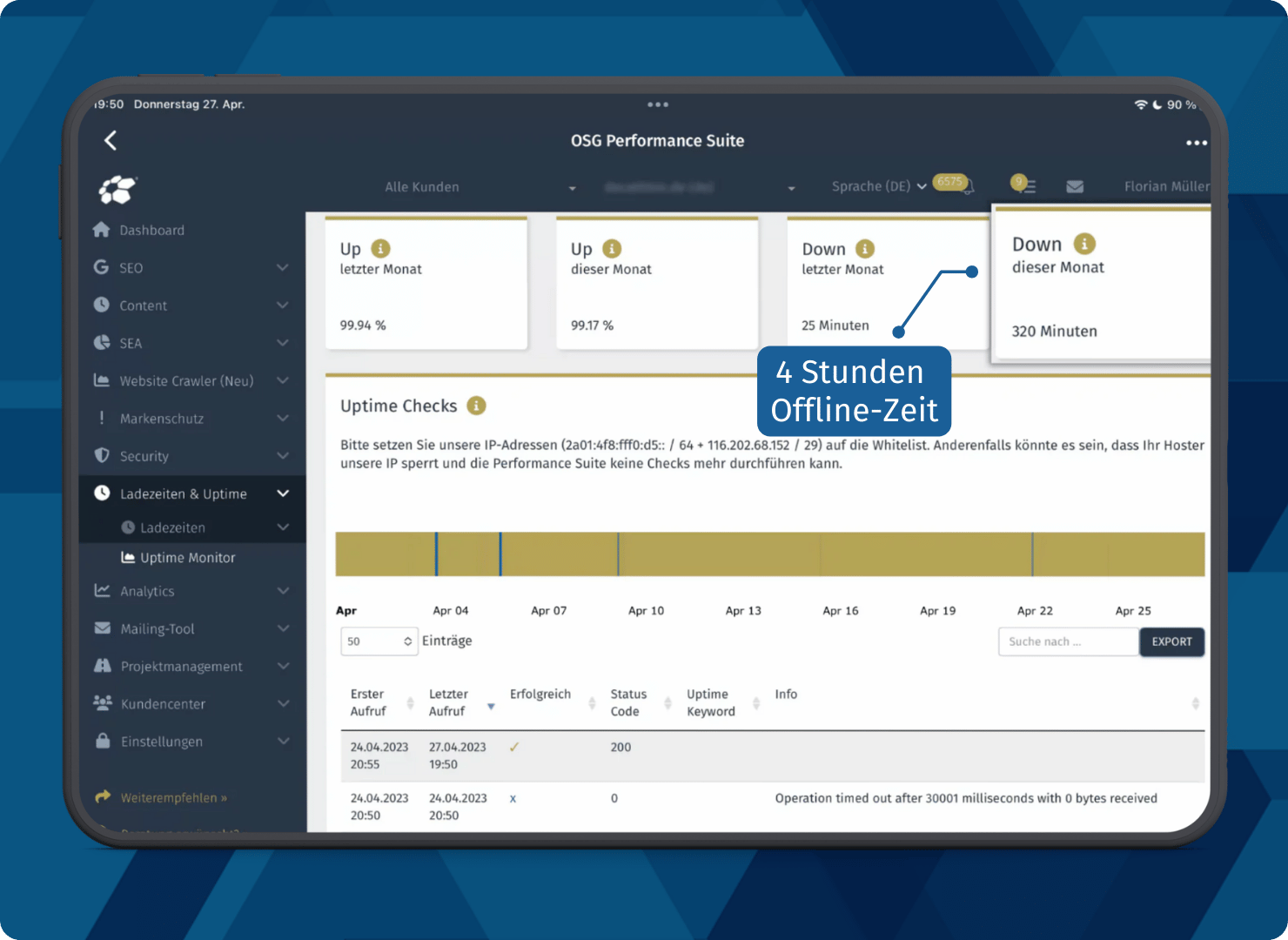Expand the Projektmanagement section
Image resolution: width=1288 pixels, height=940 pixels.
pyautogui.click(x=283, y=666)
